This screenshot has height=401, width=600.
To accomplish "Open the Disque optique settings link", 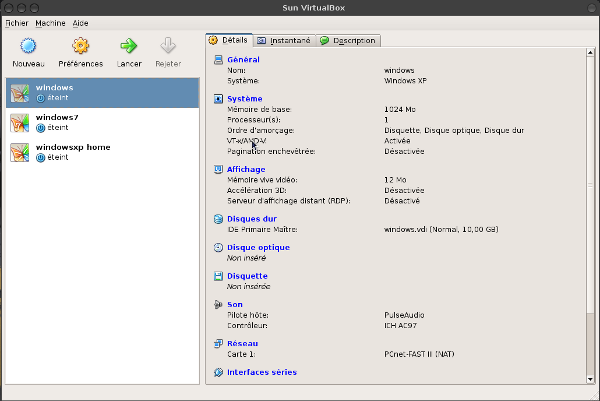I will [258, 247].
